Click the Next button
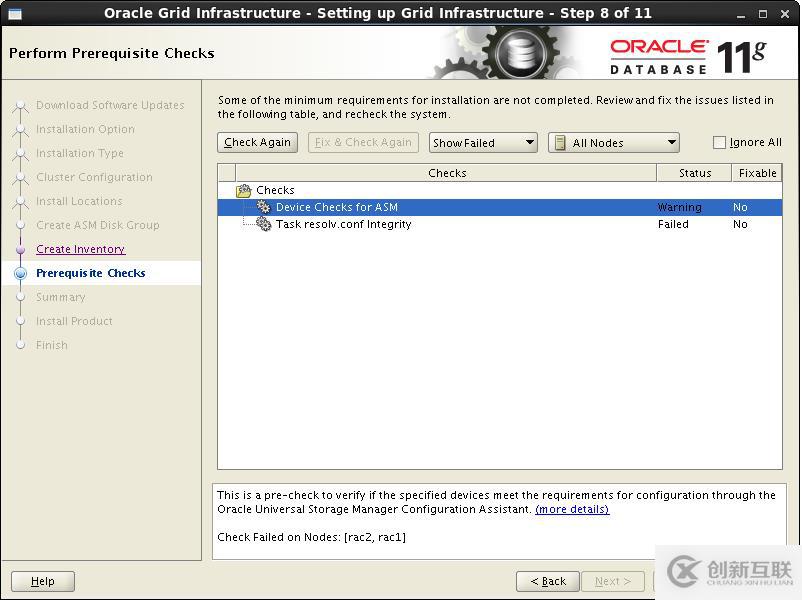 pos(613,581)
